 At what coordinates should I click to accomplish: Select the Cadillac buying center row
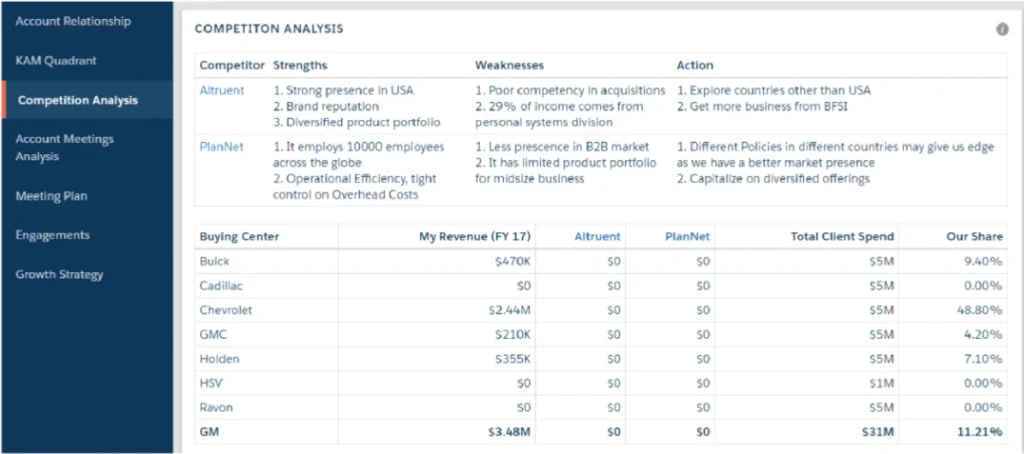click(601, 285)
